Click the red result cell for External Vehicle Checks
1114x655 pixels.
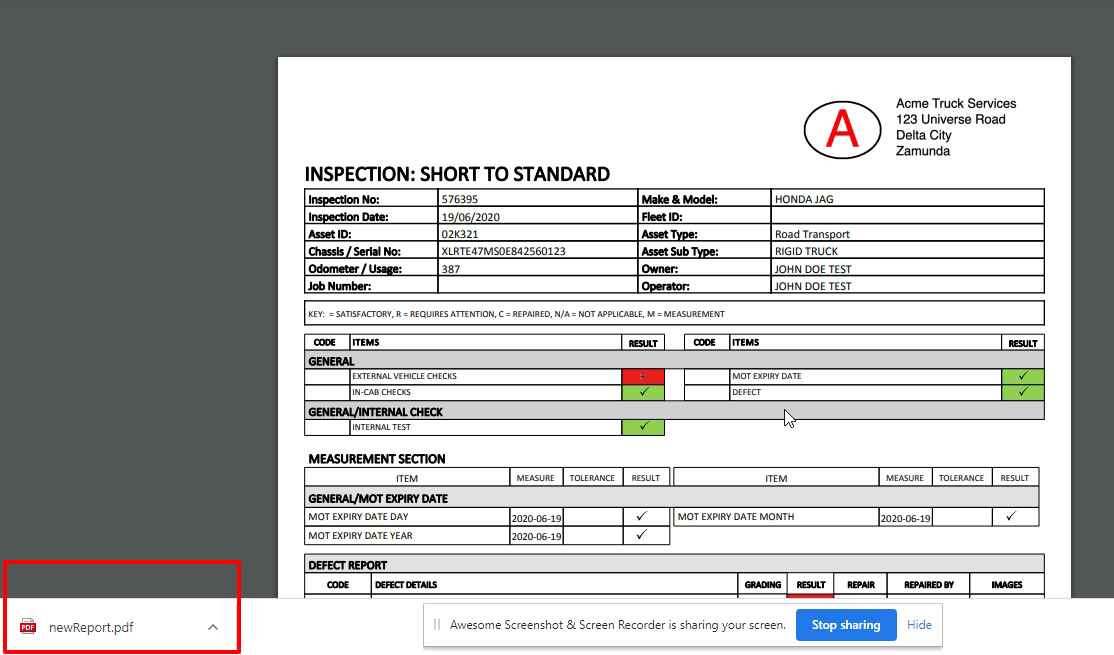(643, 377)
